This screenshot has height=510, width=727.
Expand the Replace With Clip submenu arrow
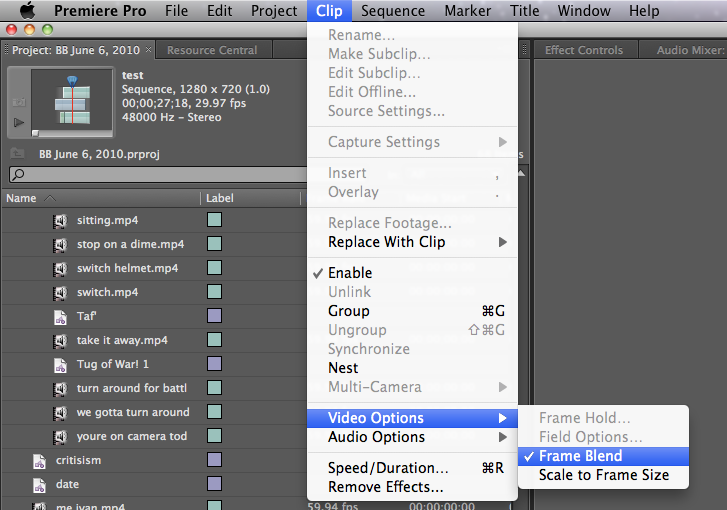pyautogui.click(x=503, y=242)
